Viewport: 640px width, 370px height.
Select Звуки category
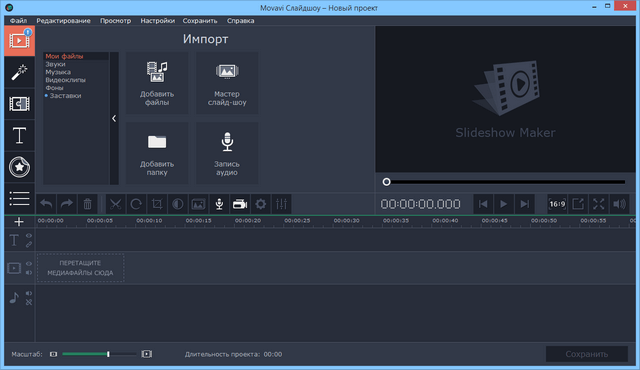pos(56,64)
